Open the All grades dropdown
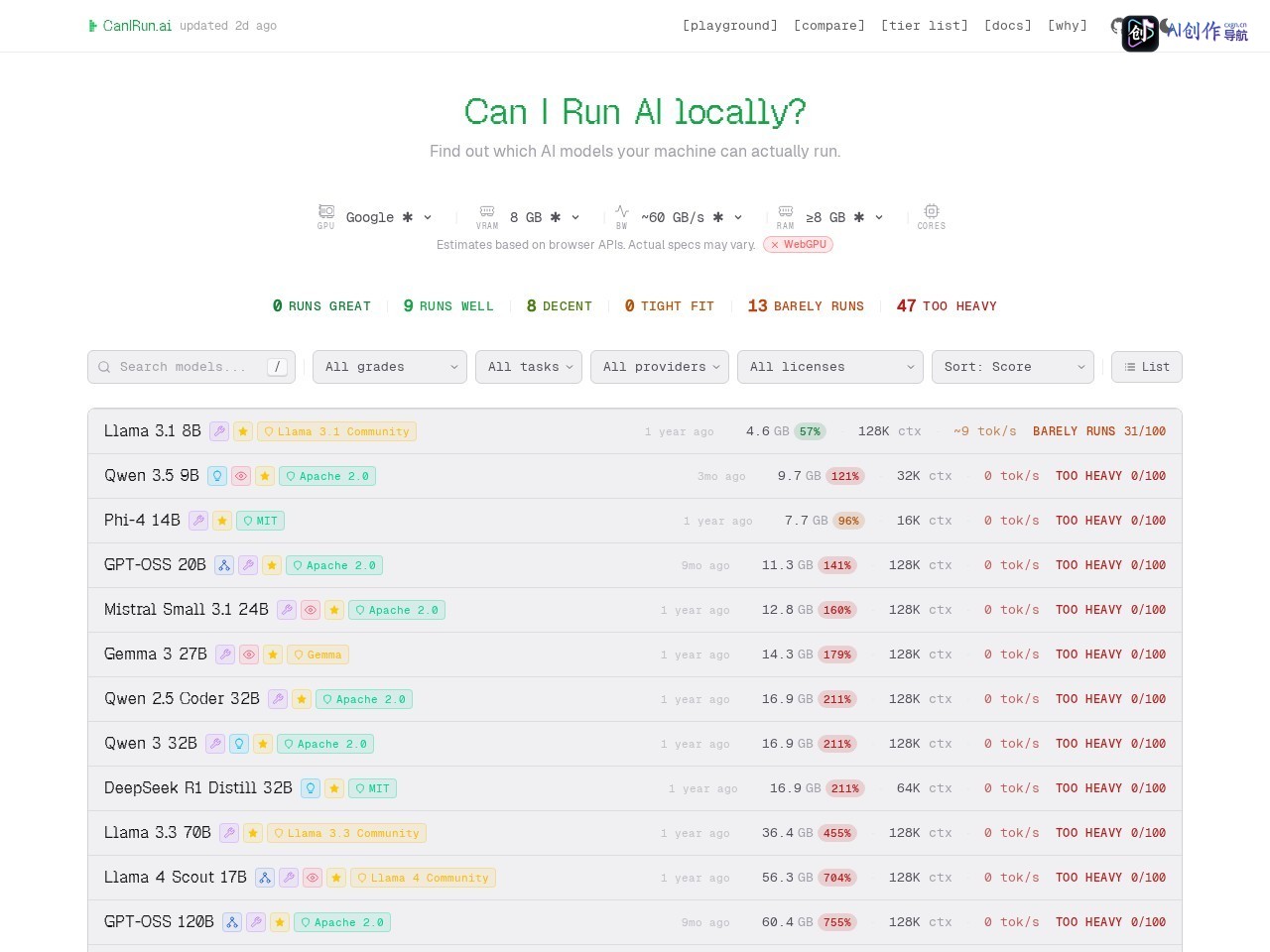Image resolution: width=1270 pixels, height=952 pixels. 390,367
